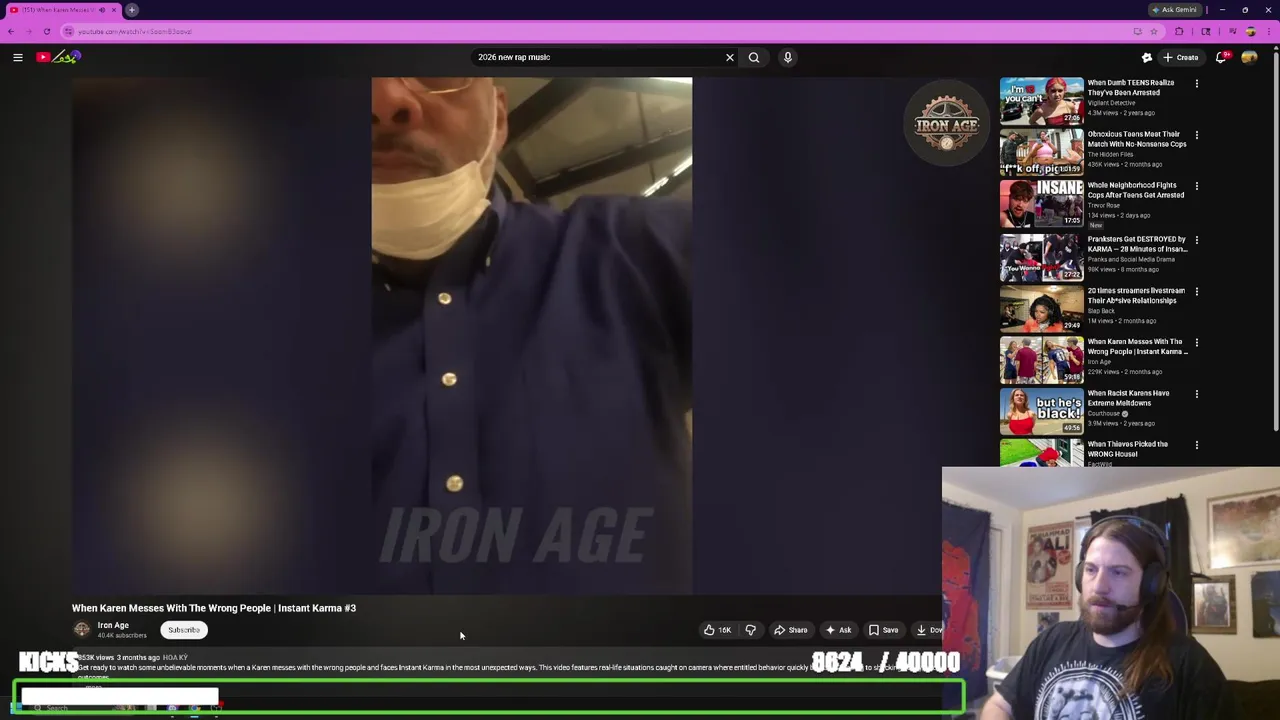Screen dimensions: 1280x720
Task: Open 'When Thieves Picked the WRONG House' title
Action: coord(1127,449)
